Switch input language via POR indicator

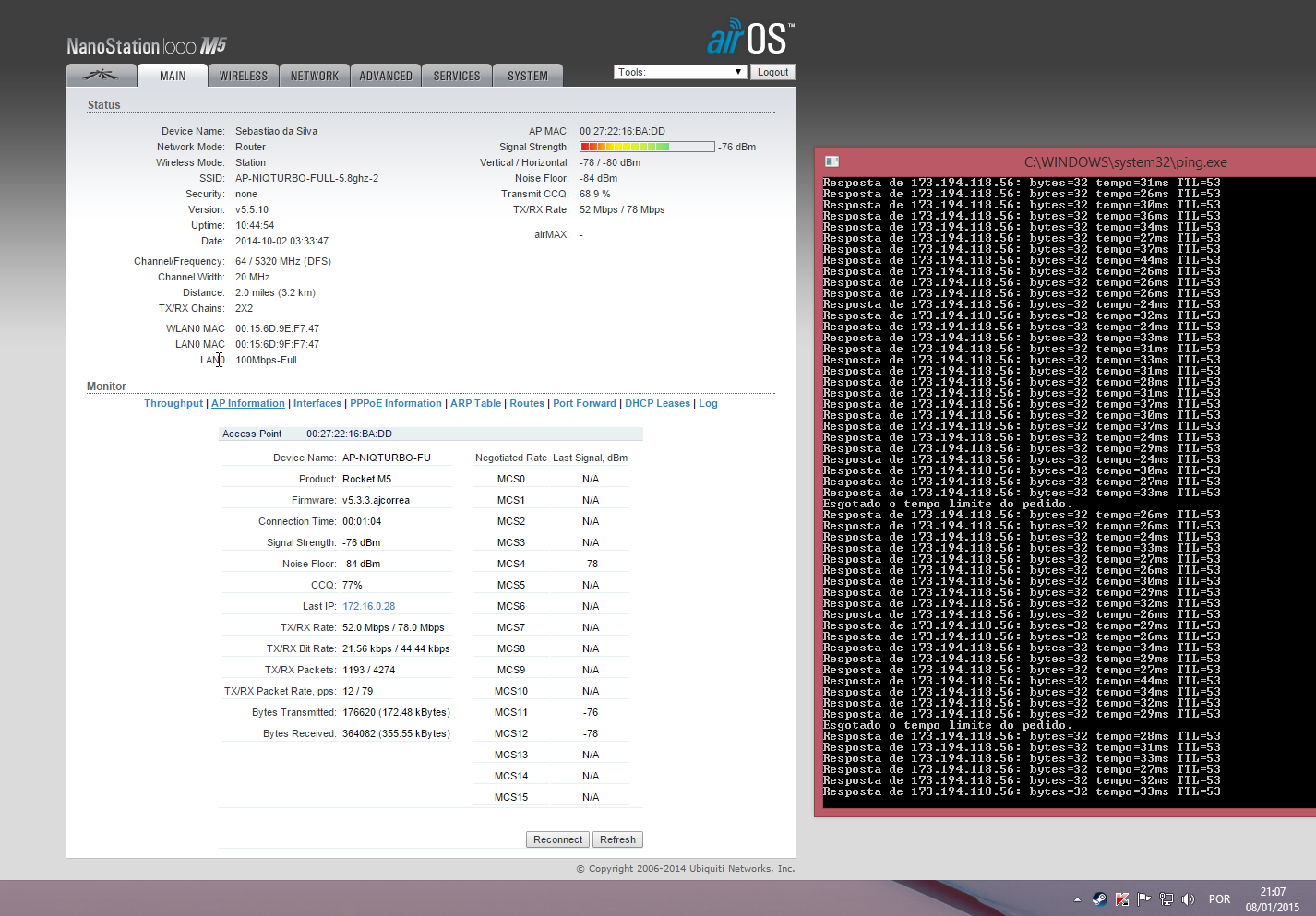[x=1219, y=899]
